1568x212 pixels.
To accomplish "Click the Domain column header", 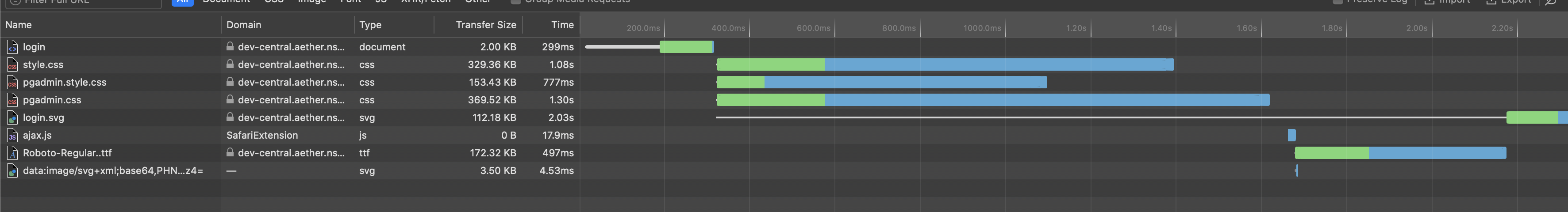I will tap(243, 25).
